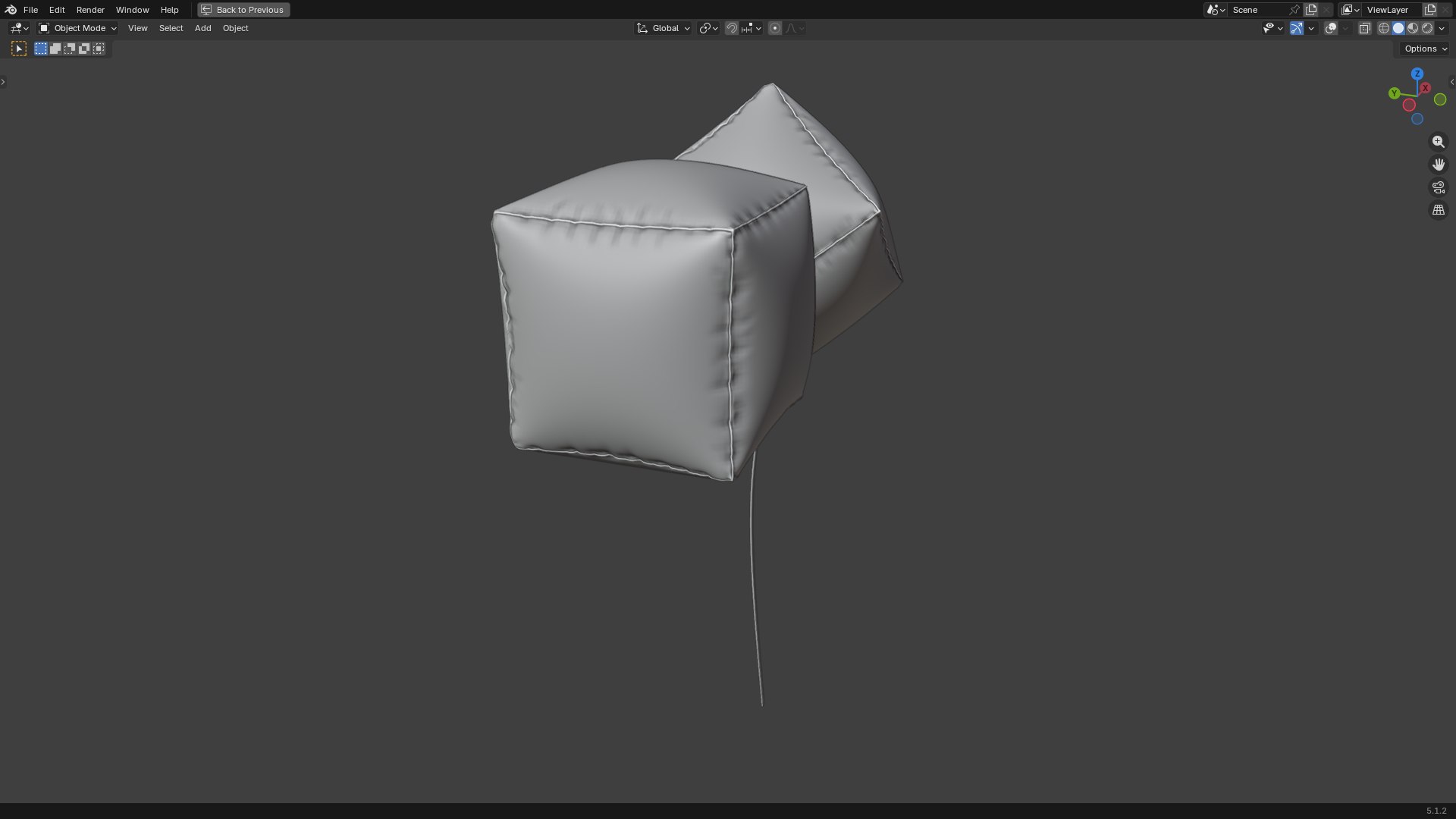1456x819 pixels.
Task: Click the Add View Layer icon
Action: pyautogui.click(x=1430, y=10)
